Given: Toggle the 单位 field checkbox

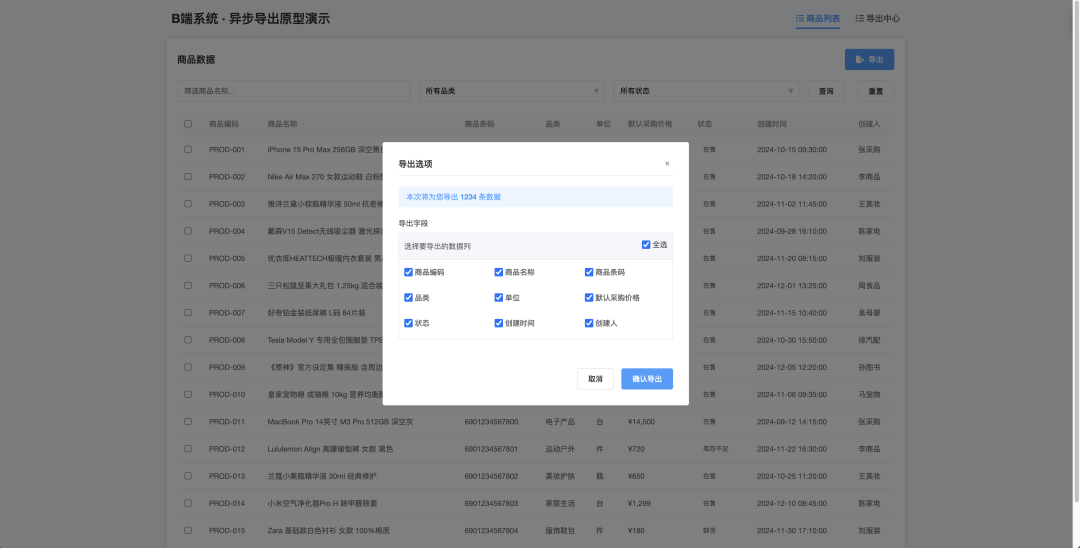Looking at the screenshot, I should coord(499,298).
